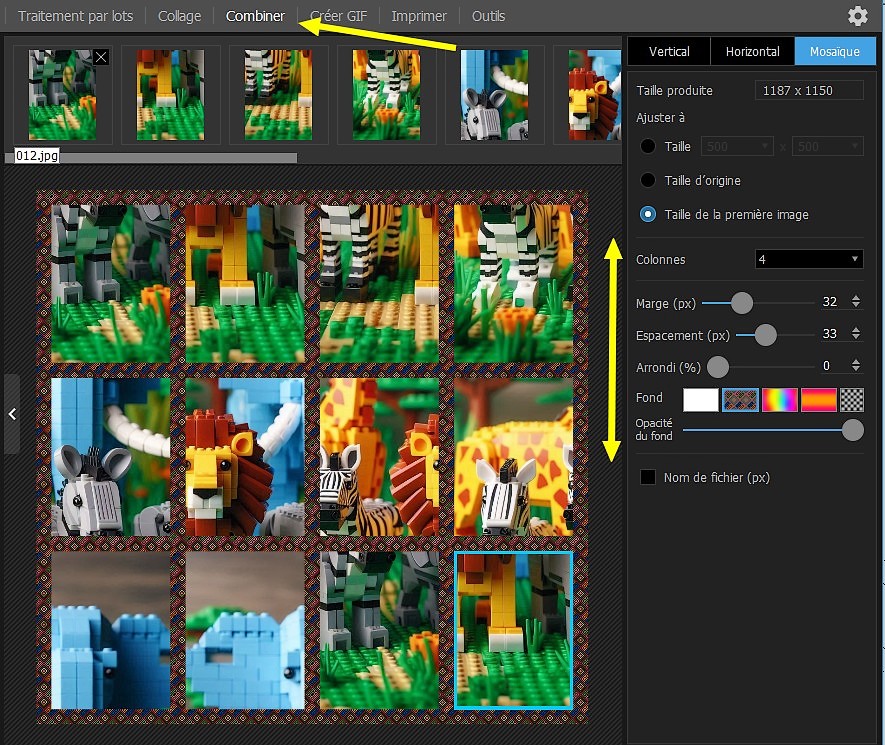885x745 pixels.
Task: Decrease Arrondi value with down arrow
Action: pyautogui.click(x=856, y=369)
